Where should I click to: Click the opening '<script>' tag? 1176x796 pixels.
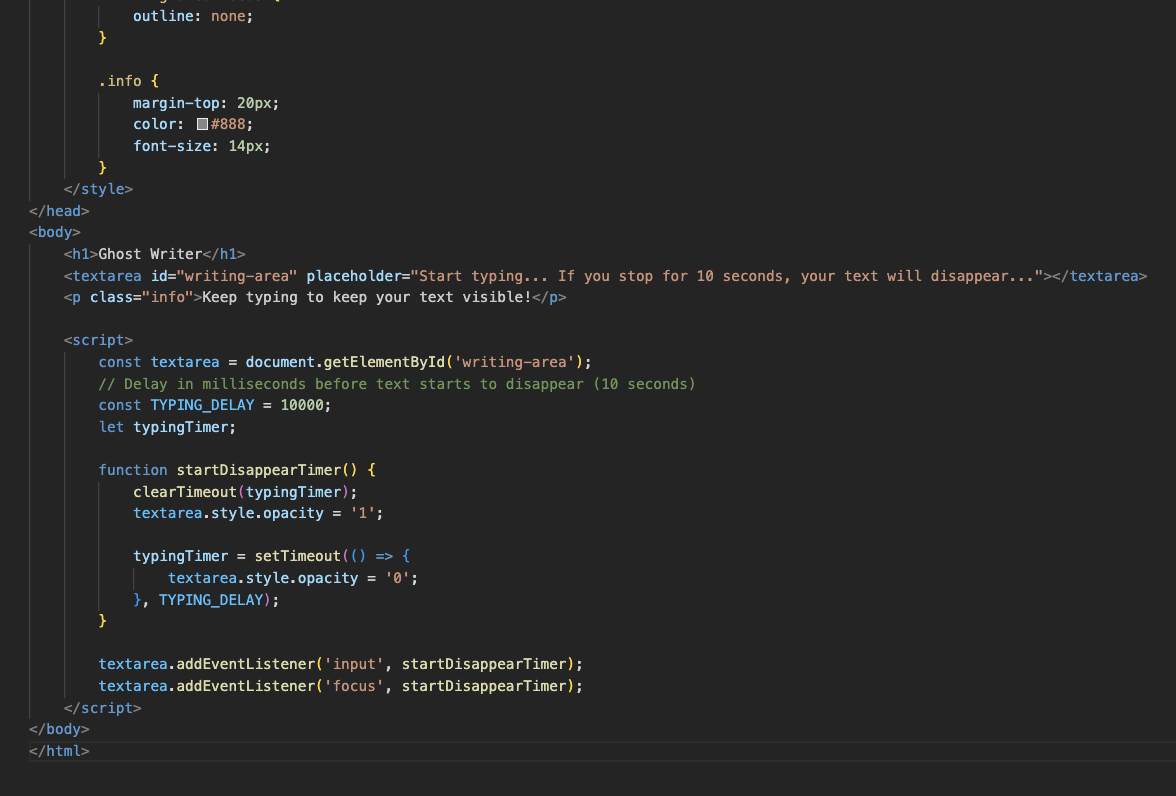tap(98, 341)
